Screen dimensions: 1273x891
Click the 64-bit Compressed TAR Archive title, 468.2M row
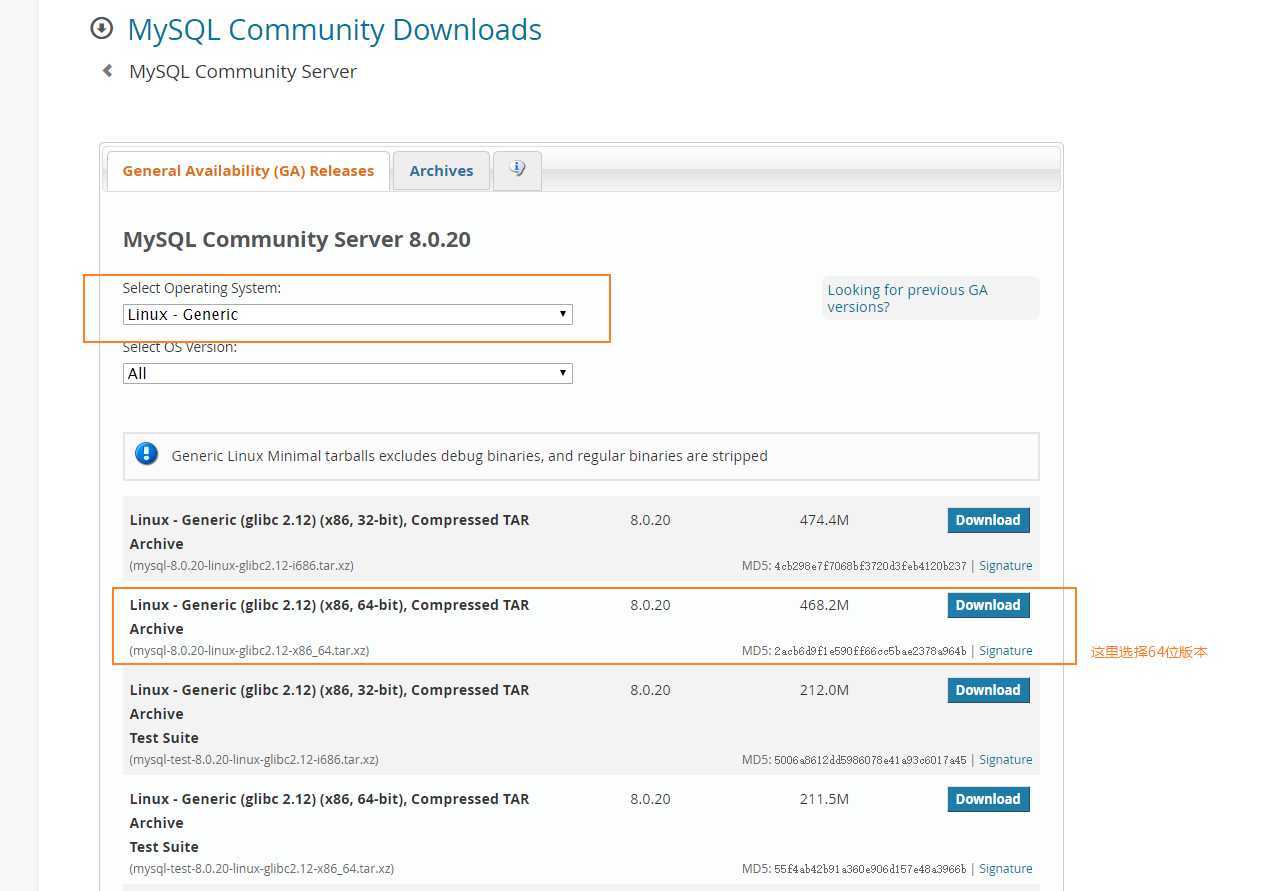(x=329, y=617)
